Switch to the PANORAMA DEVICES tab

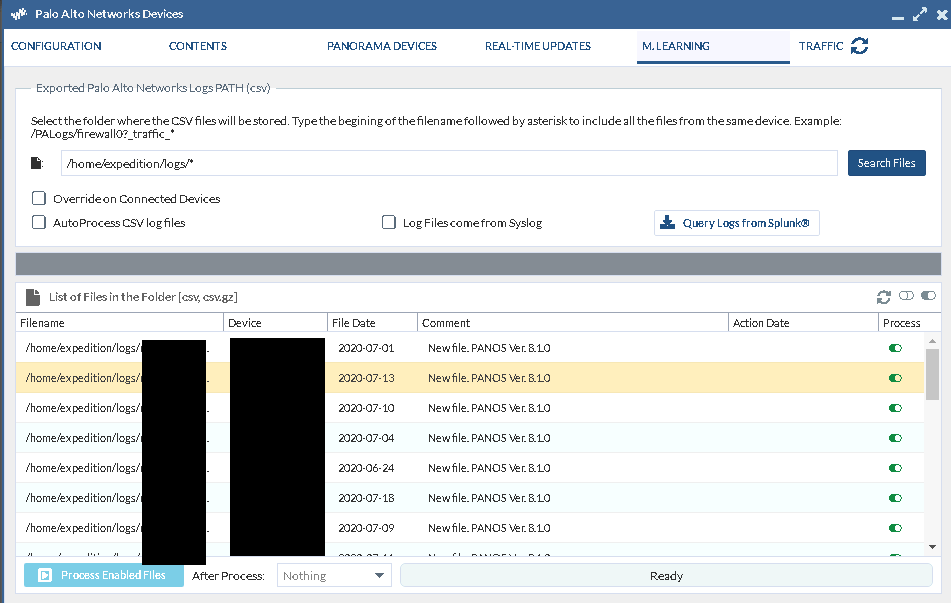(x=381, y=46)
